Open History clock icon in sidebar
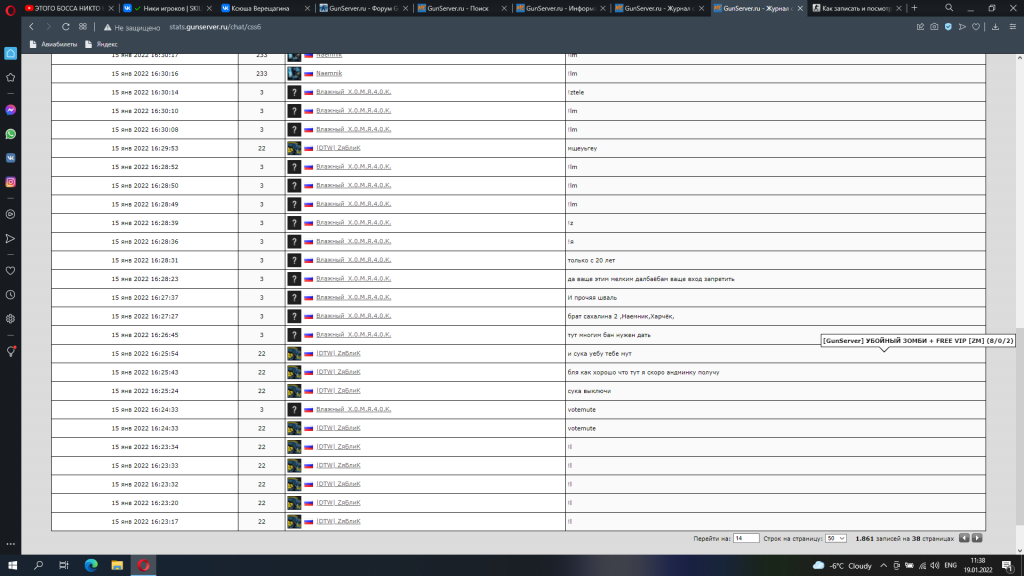 pos(10,295)
